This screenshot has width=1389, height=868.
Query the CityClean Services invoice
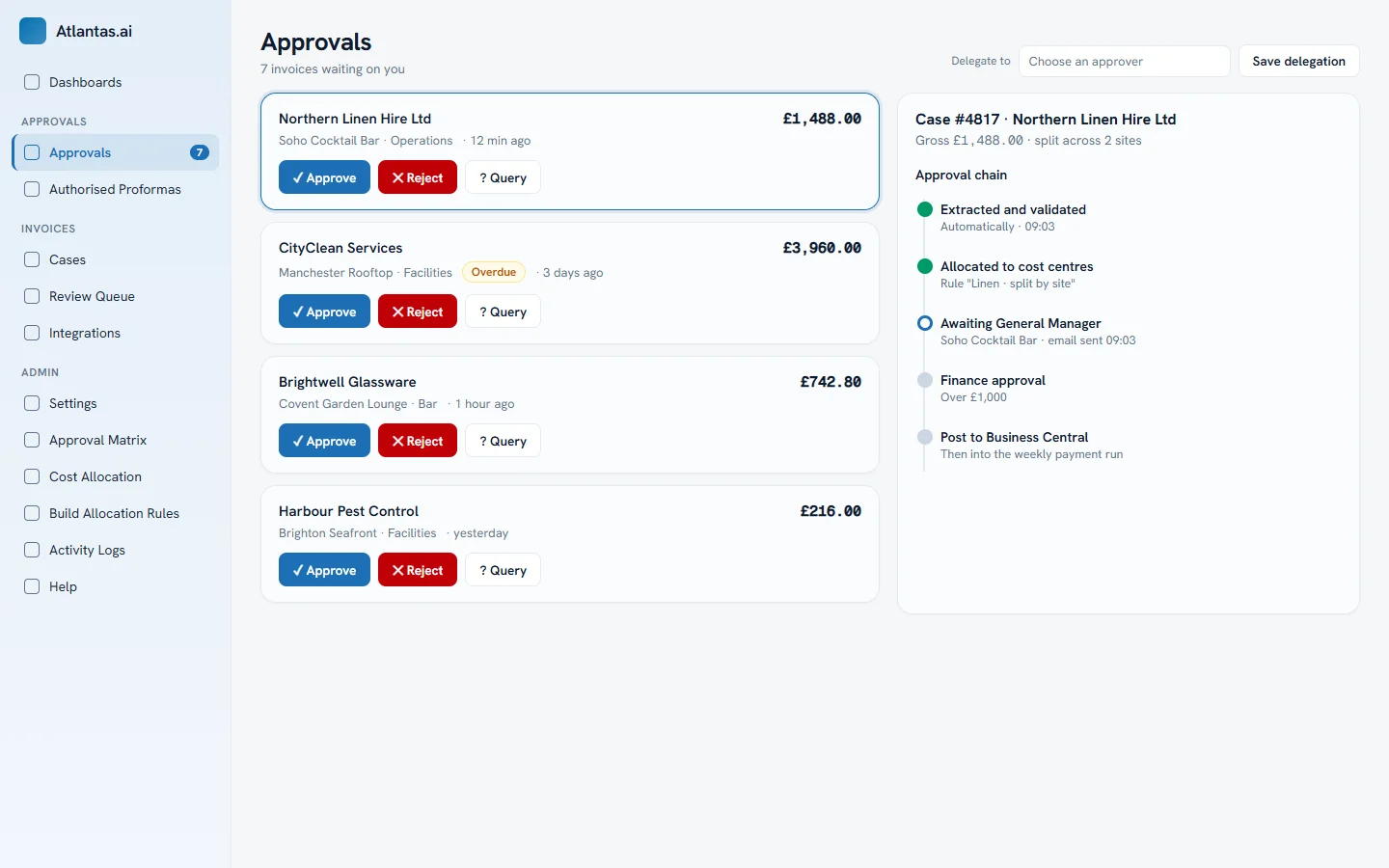pos(503,312)
